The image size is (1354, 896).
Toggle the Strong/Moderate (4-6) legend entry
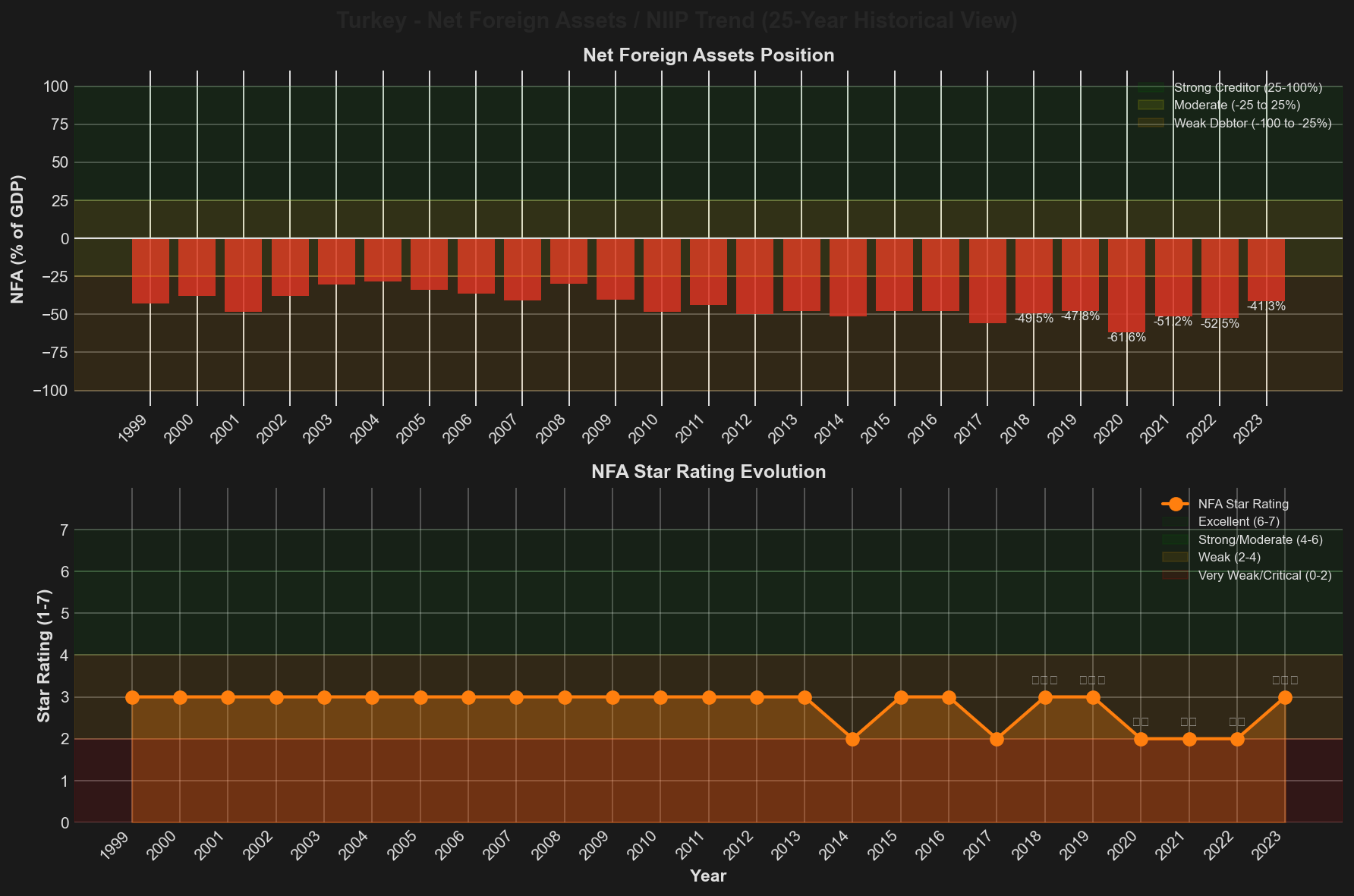point(1260,539)
